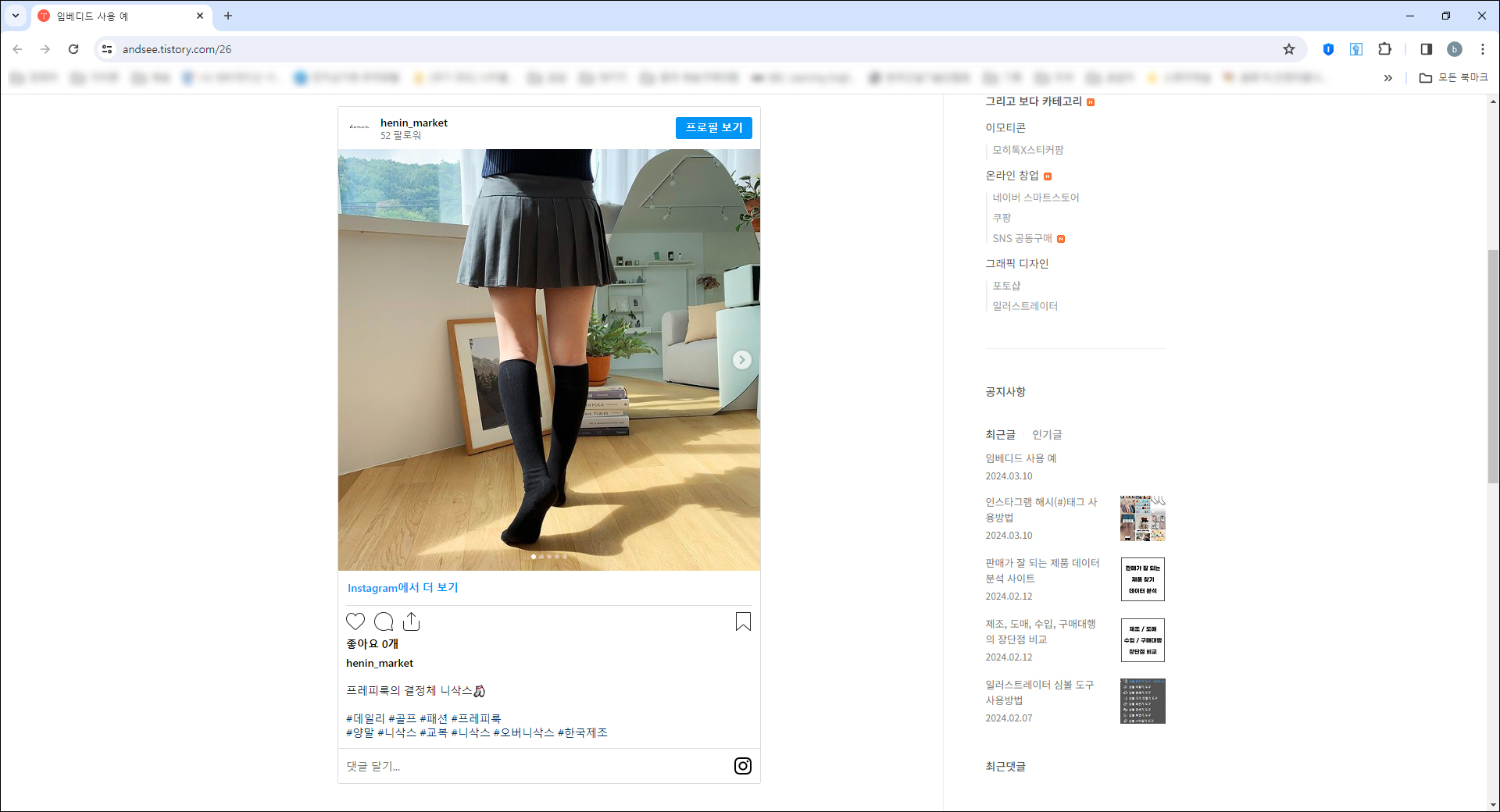The image size is (1500, 812).
Task: Click the Instagram hashtag post thumbnail
Action: click(1143, 518)
